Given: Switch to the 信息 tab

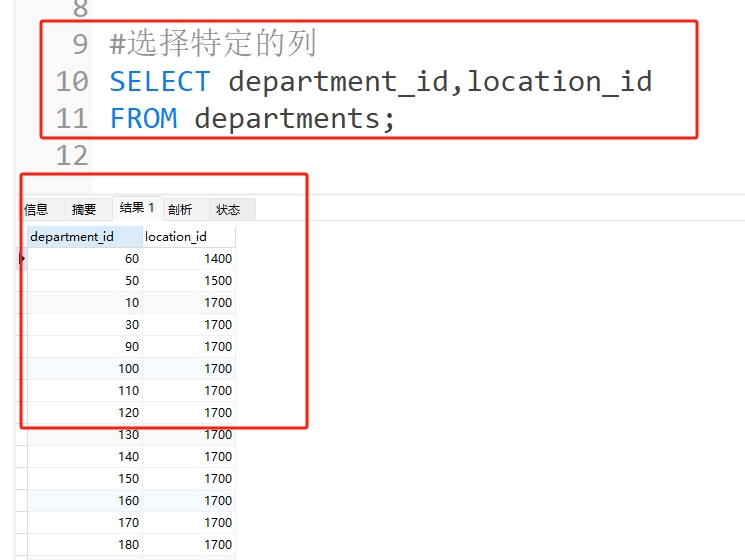Looking at the screenshot, I should (x=36, y=209).
